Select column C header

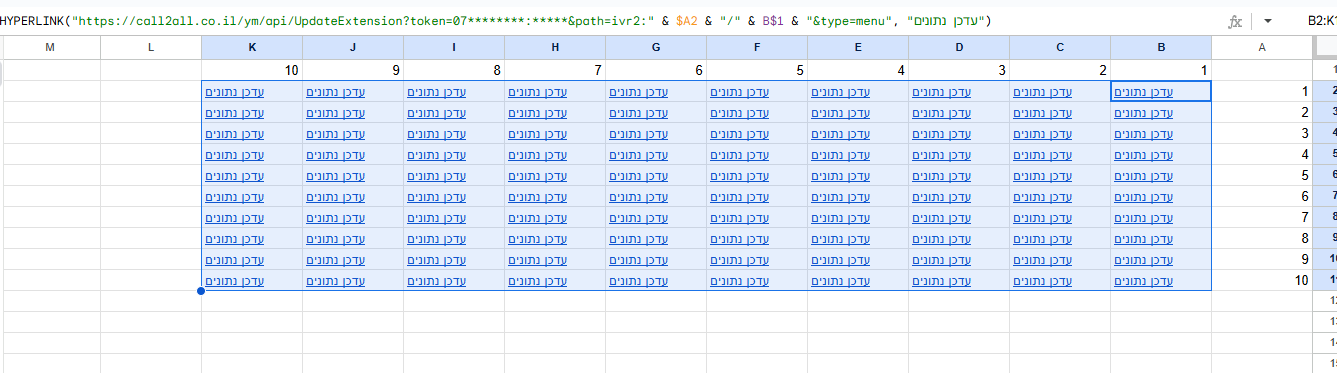coord(1060,47)
